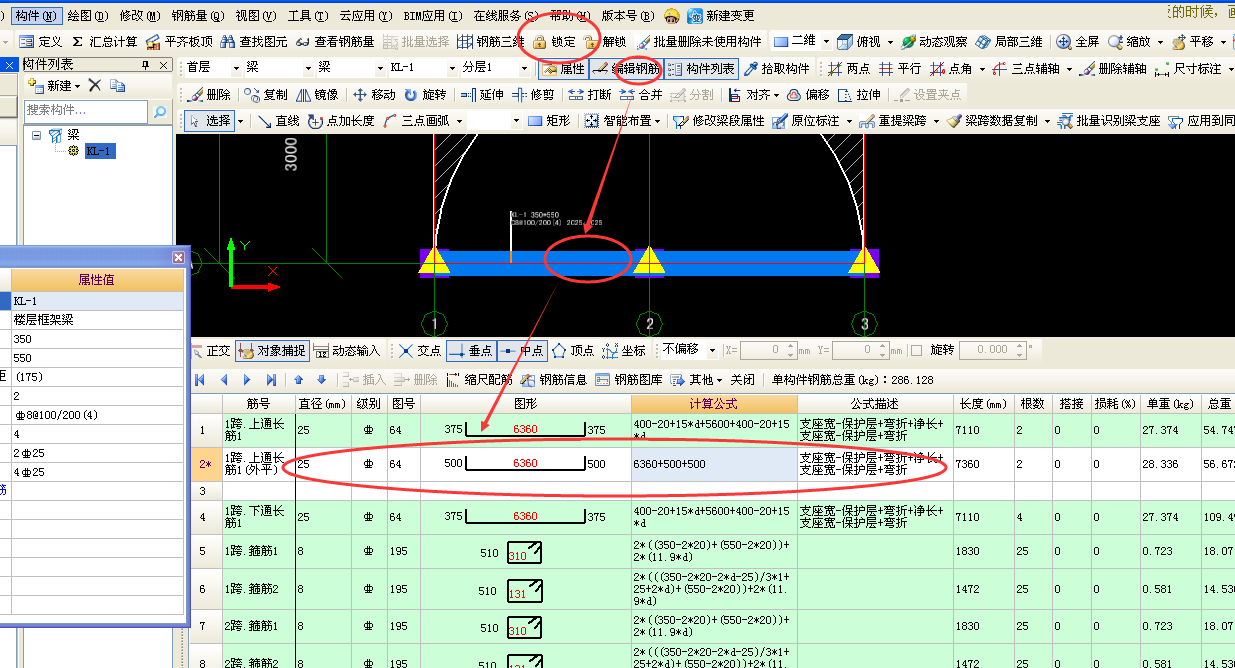Click 修改梁段属性 button
Viewport: 1235px width, 668px height.
point(721,121)
